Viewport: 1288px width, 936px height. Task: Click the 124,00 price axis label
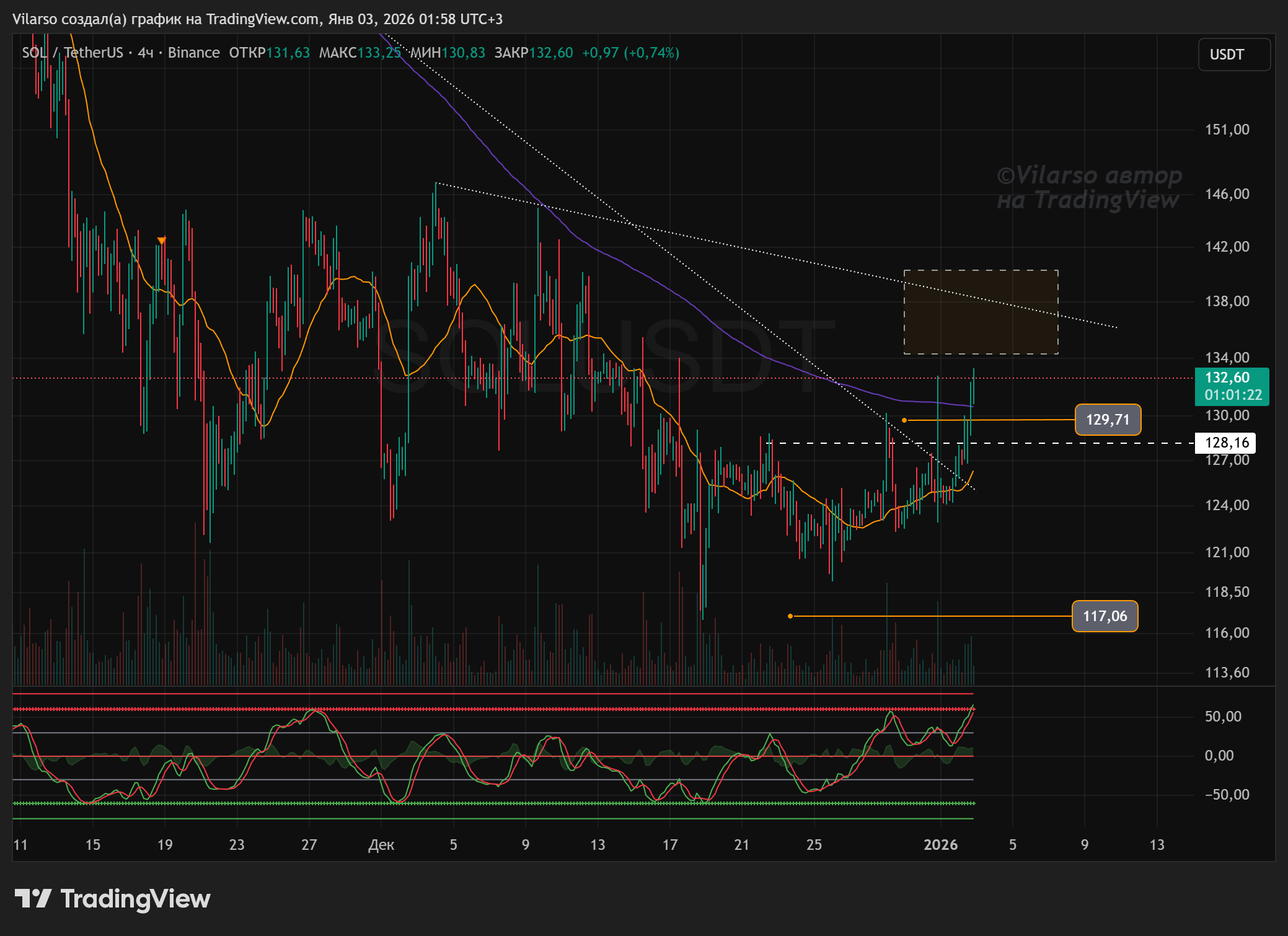(1227, 505)
